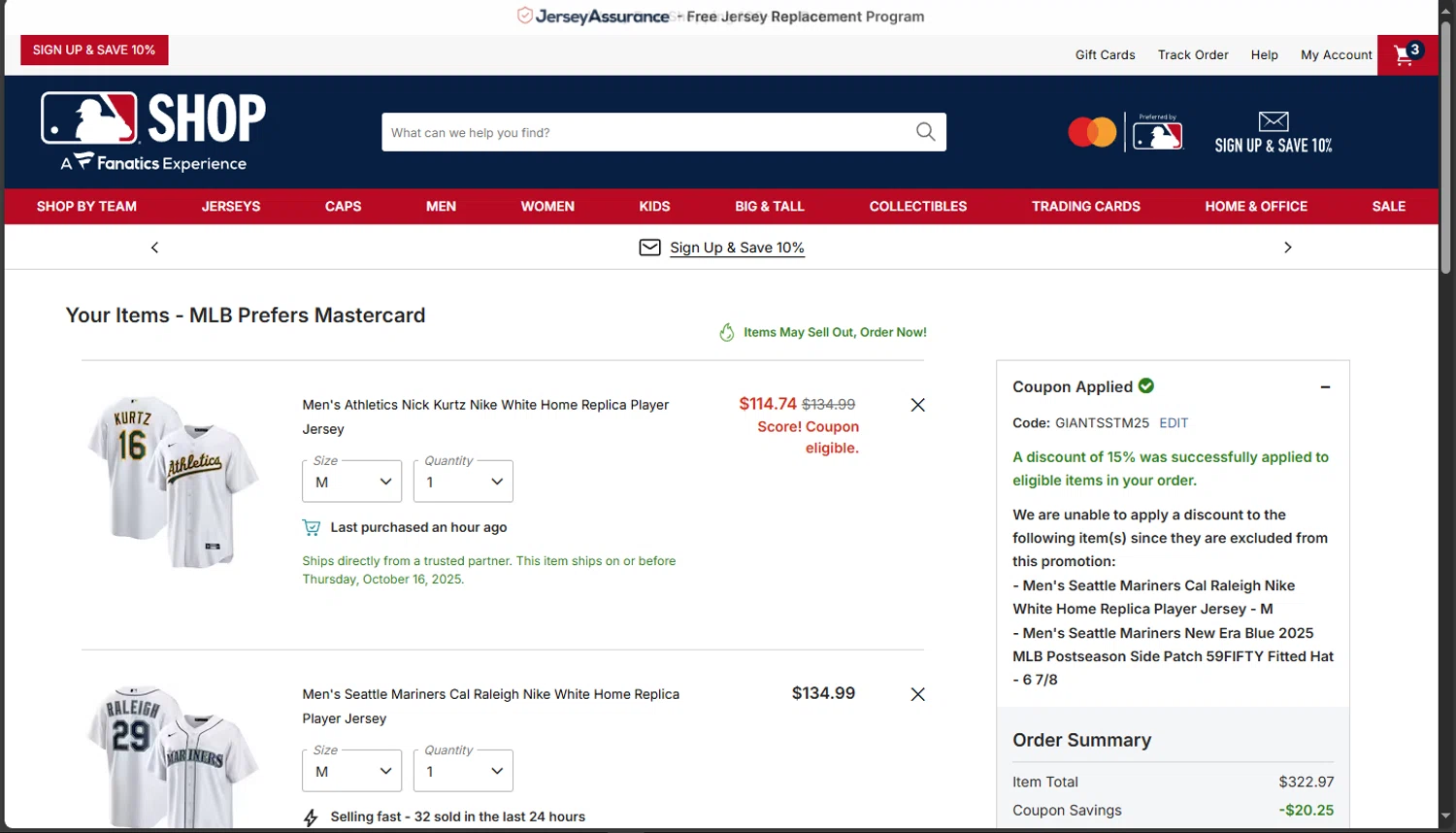This screenshot has height=833, width=1456.
Task: Open the Men menu
Action: 441,206
